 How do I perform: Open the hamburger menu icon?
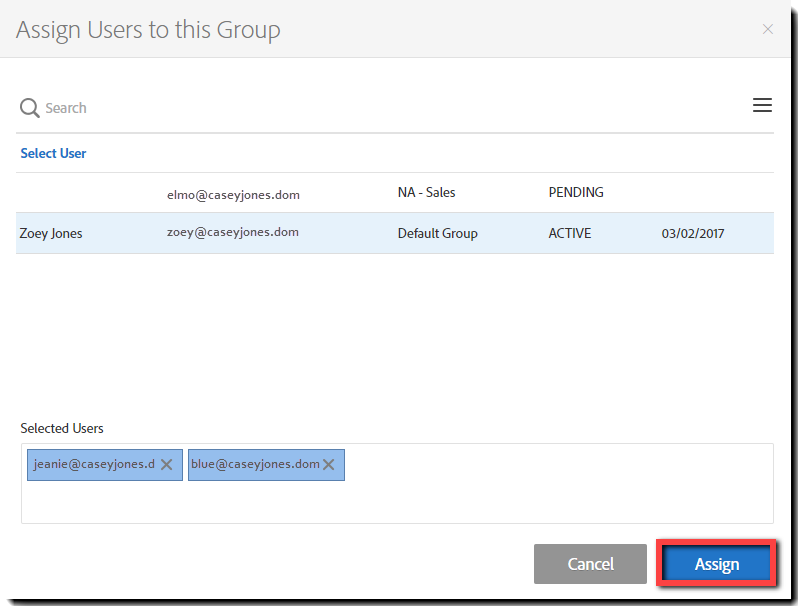pos(762,106)
